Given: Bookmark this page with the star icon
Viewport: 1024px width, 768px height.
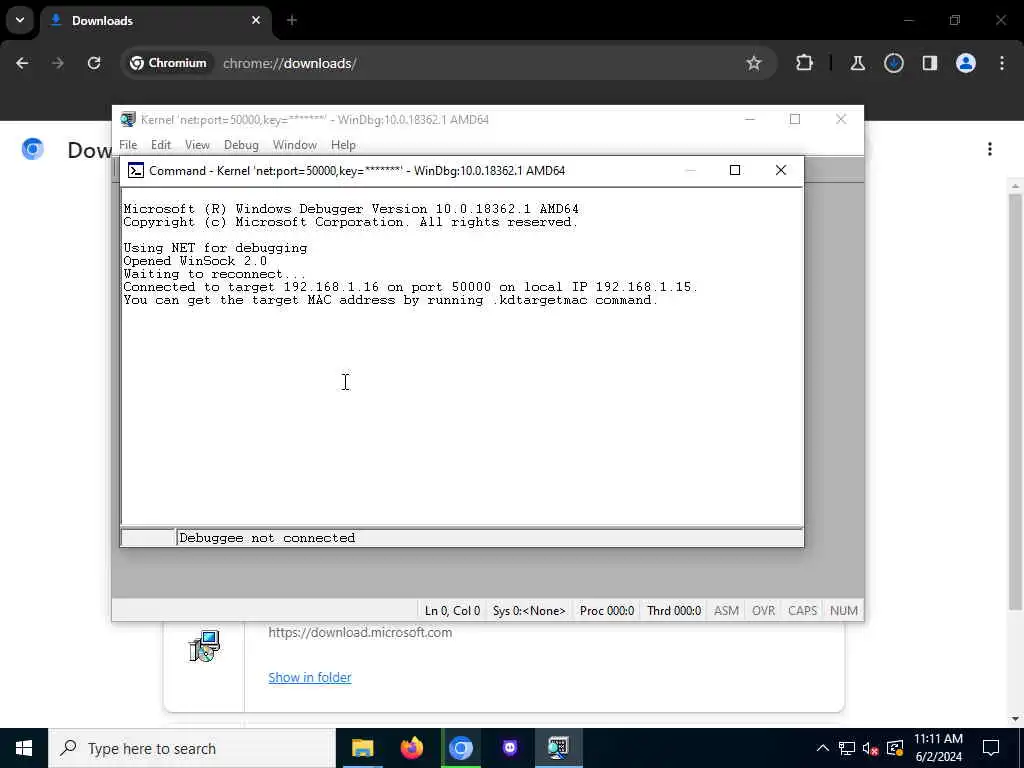Looking at the screenshot, I should pyautogui.click(x=754, y=63).
